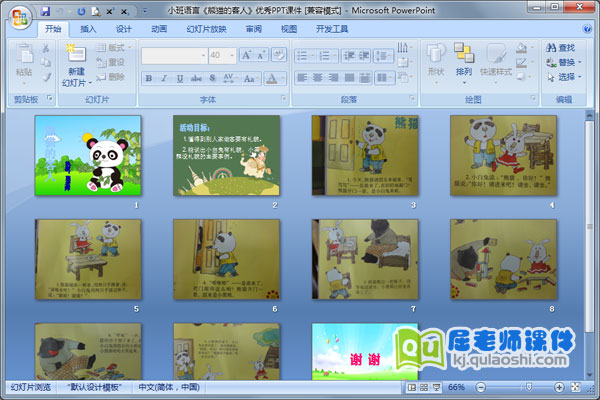600x400 pixels.
Task: Click the Replace (替换) button
Action: click(x=565, y=62)
